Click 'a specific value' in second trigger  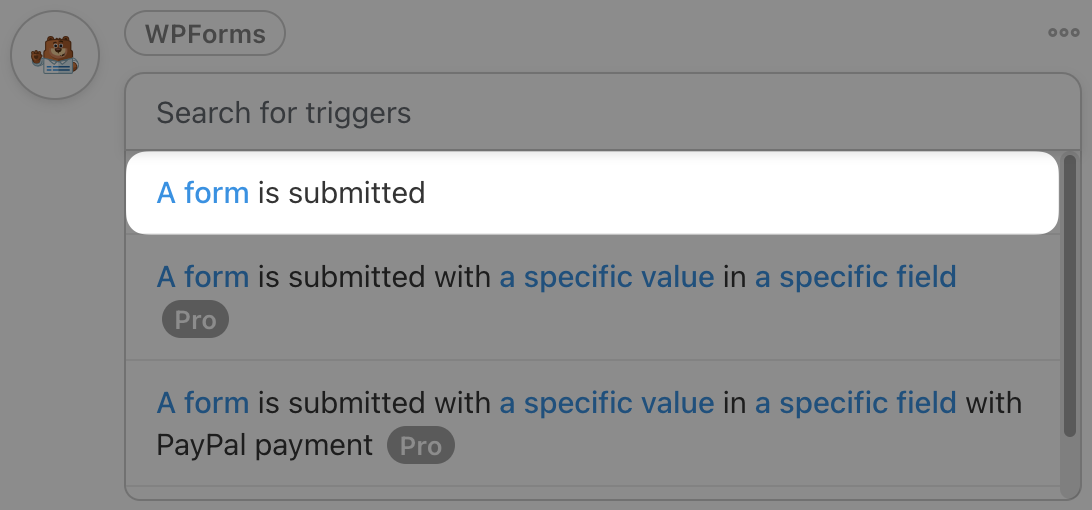[x=607, y=276]
